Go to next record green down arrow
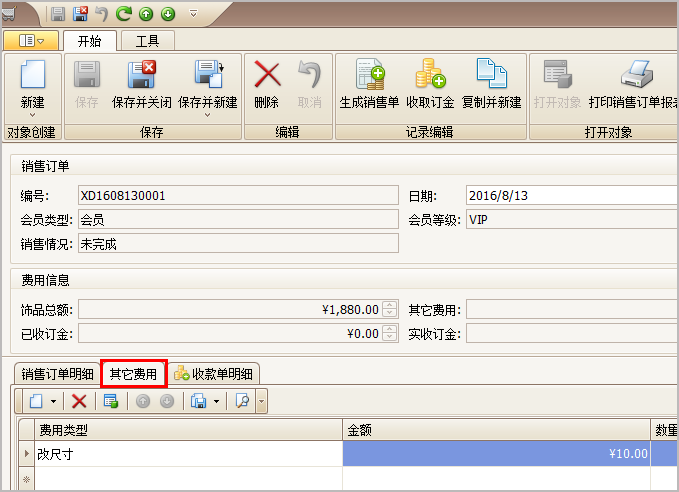Image resolution: width=679 pixels, height=492 pixels. click(168, 14)
